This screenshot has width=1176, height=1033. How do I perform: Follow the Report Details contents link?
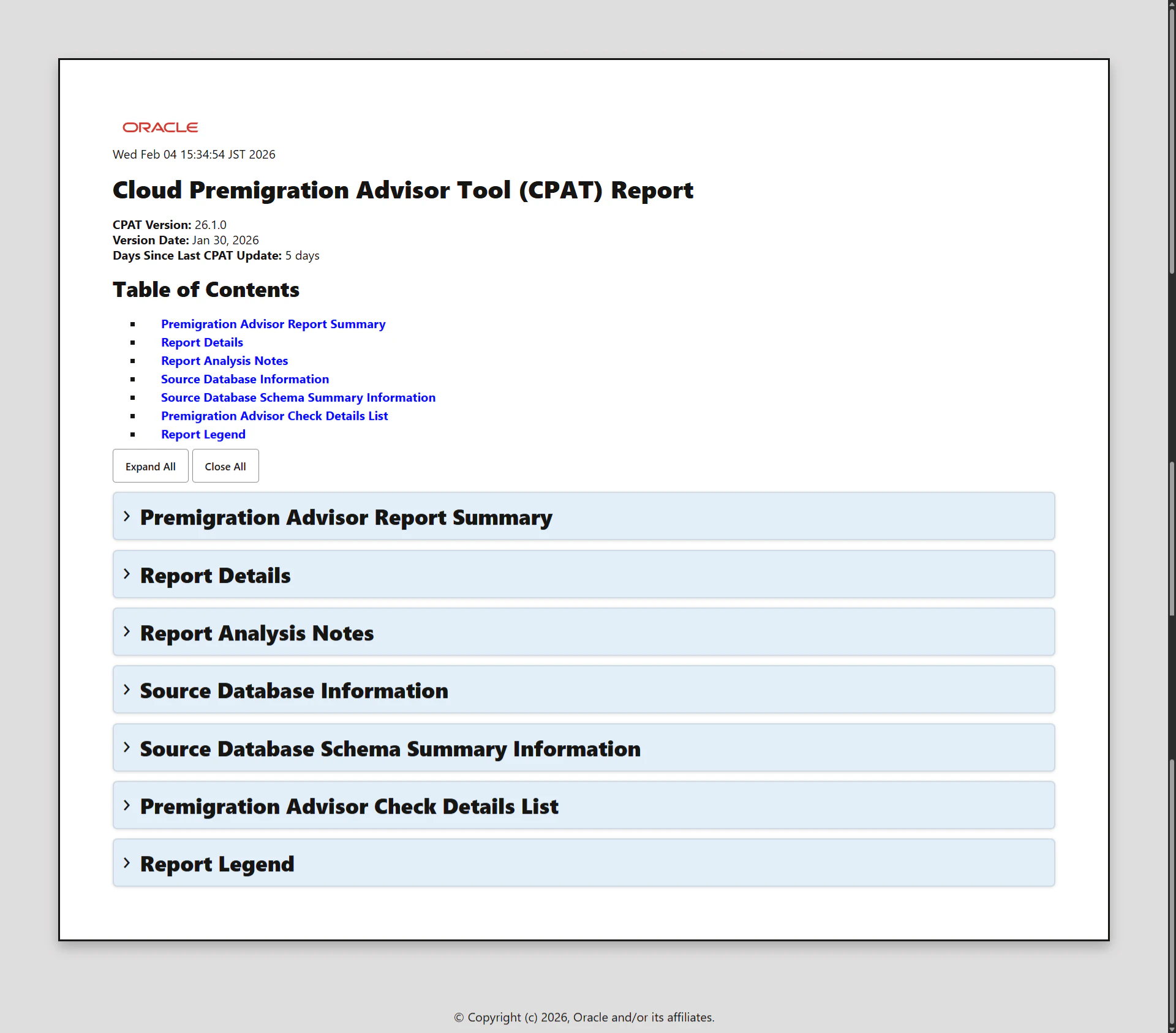(202, 342)
